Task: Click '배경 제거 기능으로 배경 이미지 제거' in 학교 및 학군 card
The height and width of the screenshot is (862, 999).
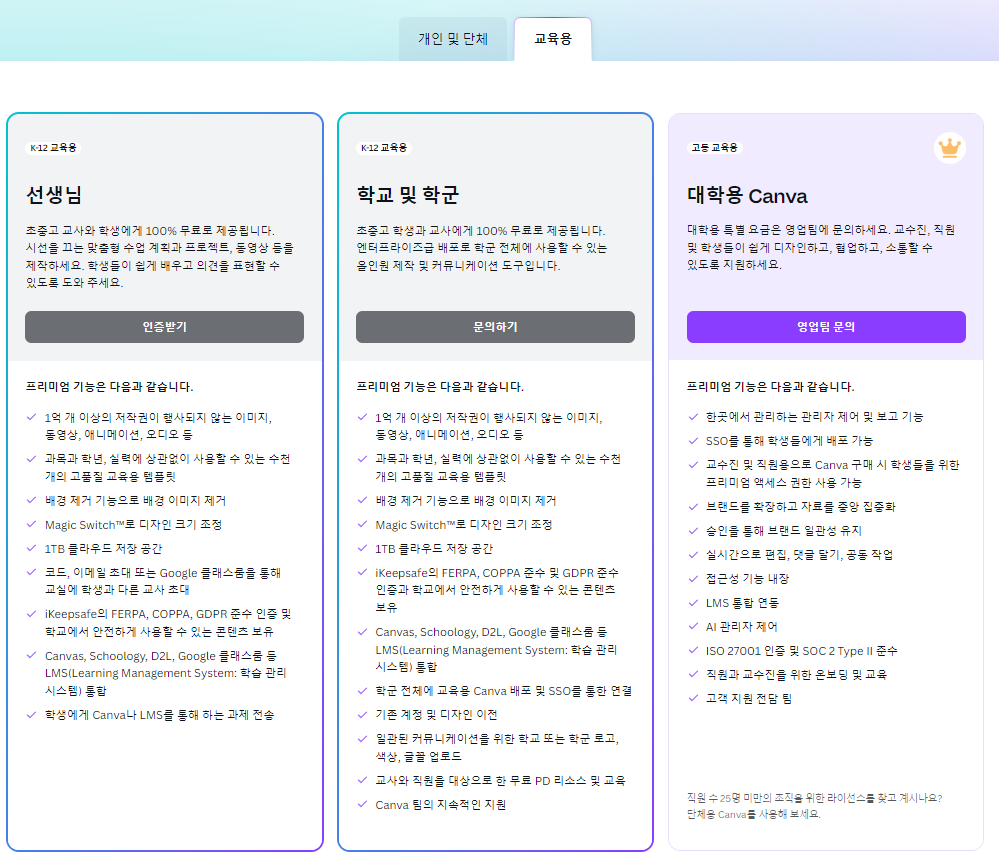Action: tap(466, 501)
